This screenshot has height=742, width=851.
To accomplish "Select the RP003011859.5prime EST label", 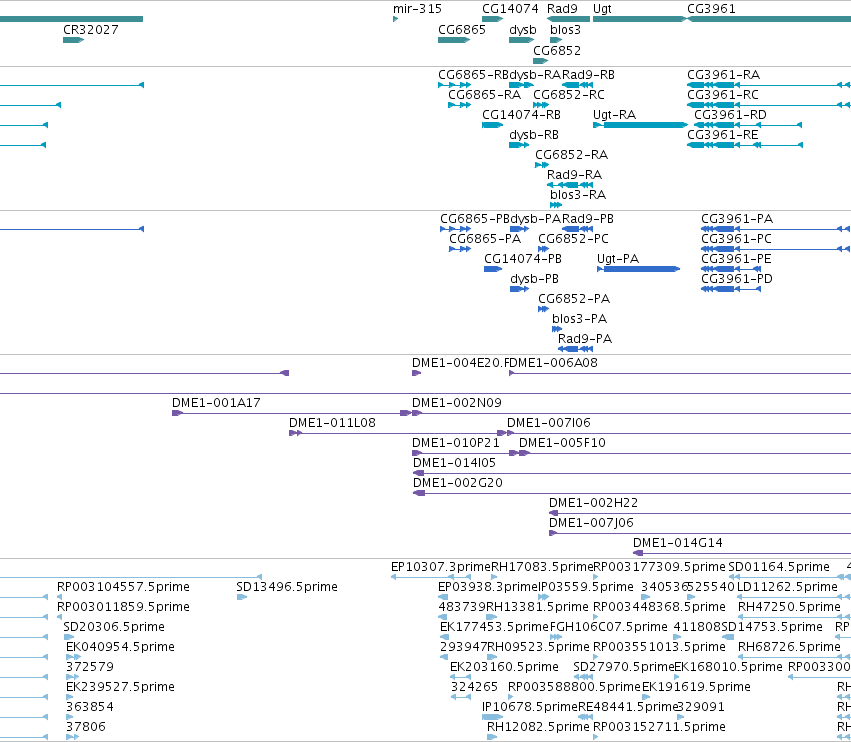I will 123,607.
